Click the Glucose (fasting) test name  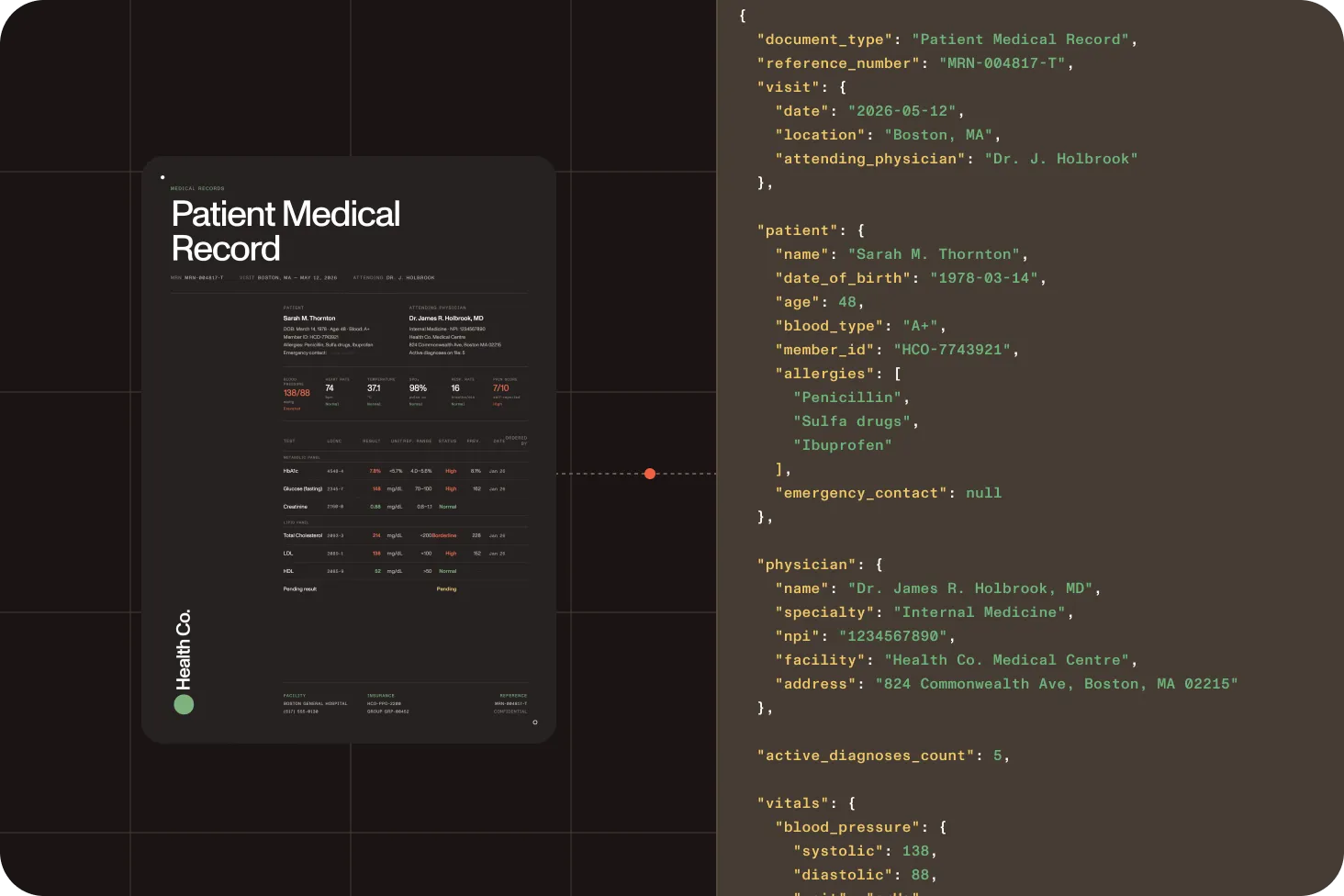coord(303,489)
